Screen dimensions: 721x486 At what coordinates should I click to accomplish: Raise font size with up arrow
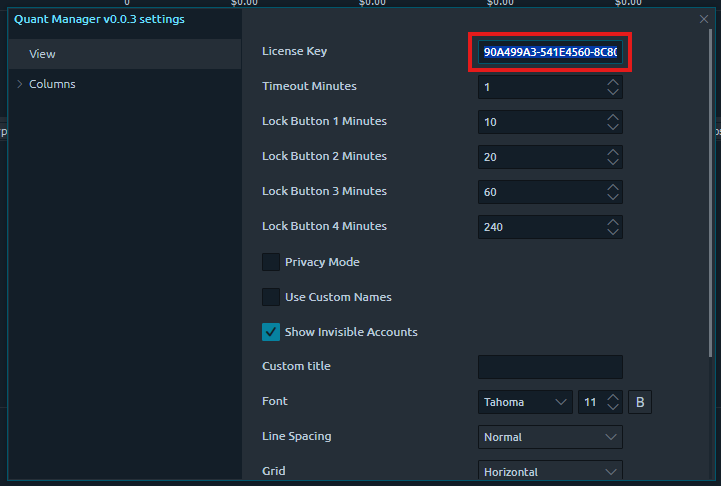click(x=613, y=397)
